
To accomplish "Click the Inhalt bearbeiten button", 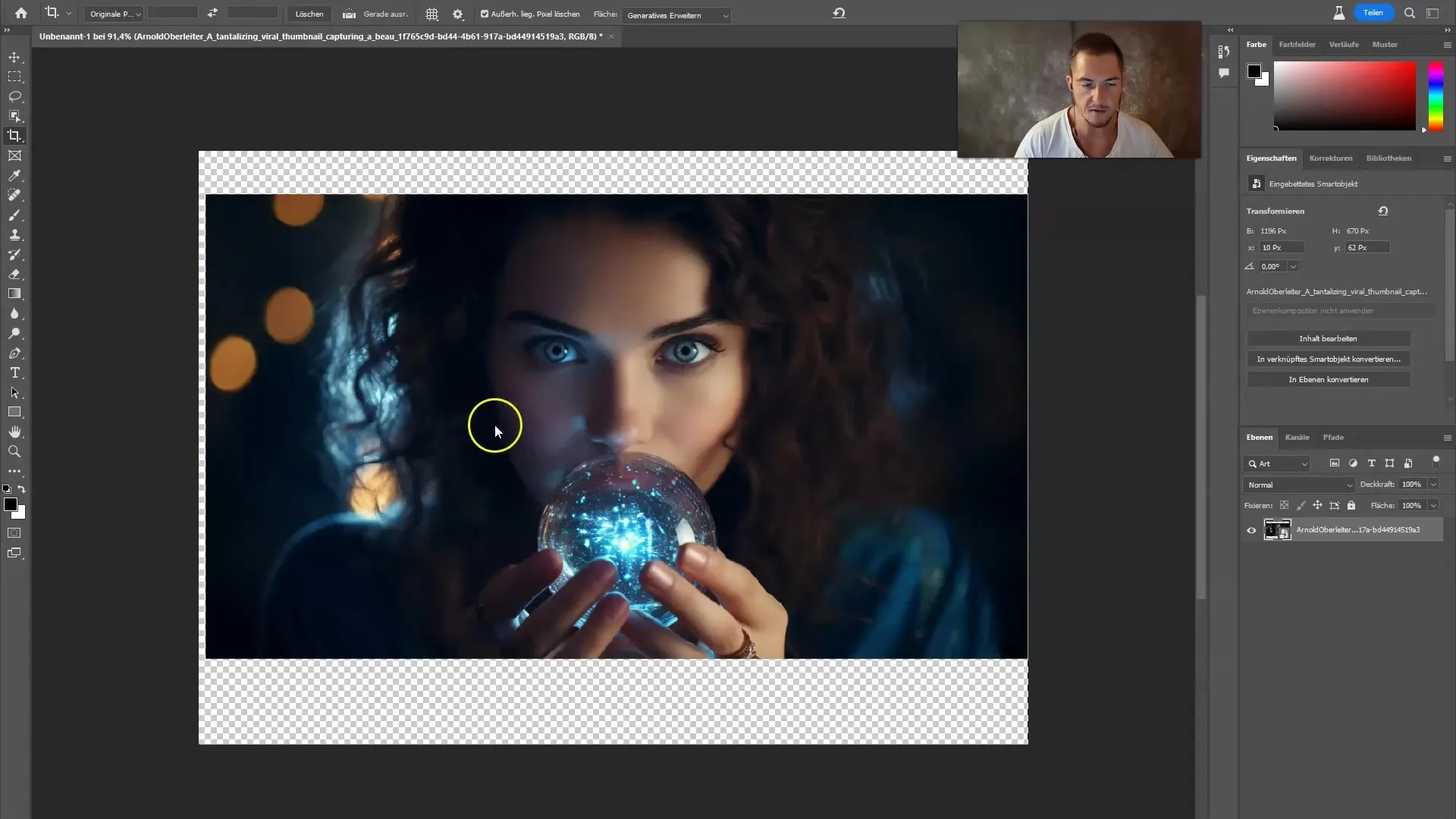I will point(1328,338).
